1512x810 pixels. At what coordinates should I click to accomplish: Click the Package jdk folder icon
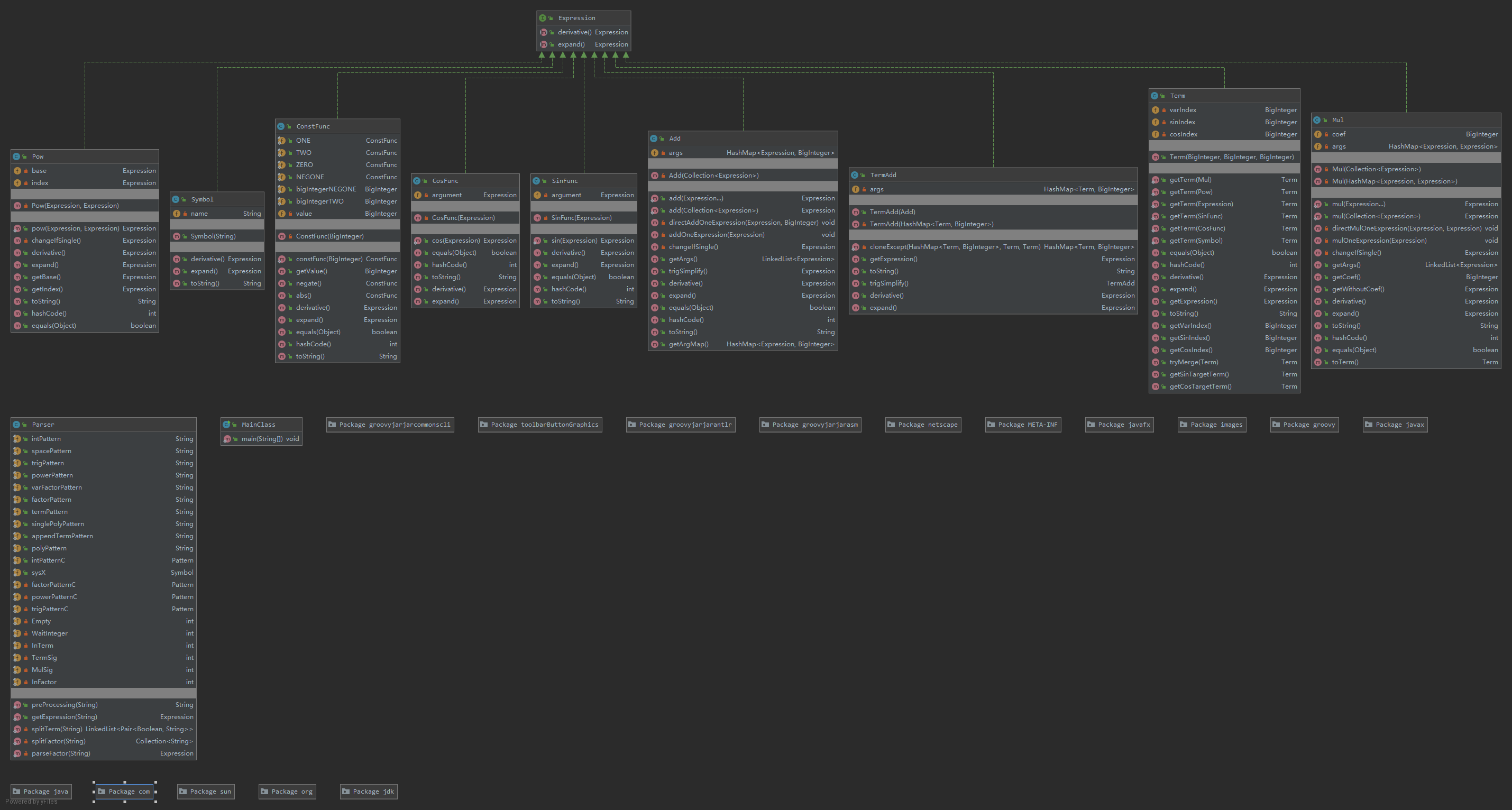[346, 791]
